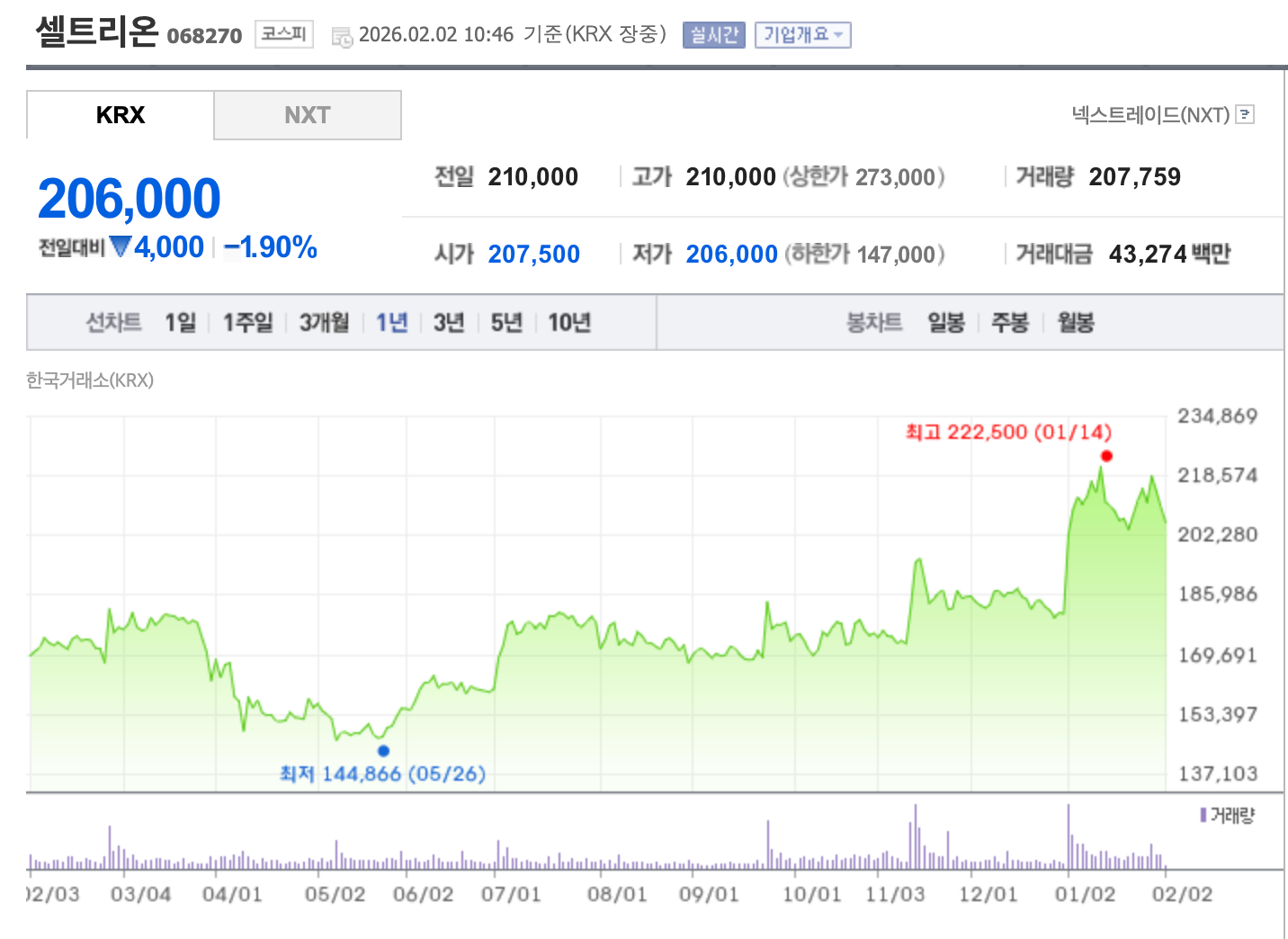Click the 2026.02.02 10:46 timestamp text
The width and height of the screenshot is (1288, 939).
click(x=436, y=34)
